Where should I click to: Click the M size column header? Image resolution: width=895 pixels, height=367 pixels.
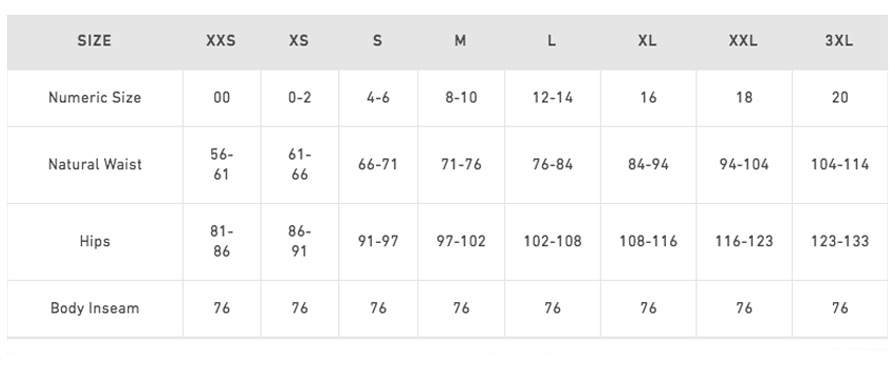coord(460,41)
